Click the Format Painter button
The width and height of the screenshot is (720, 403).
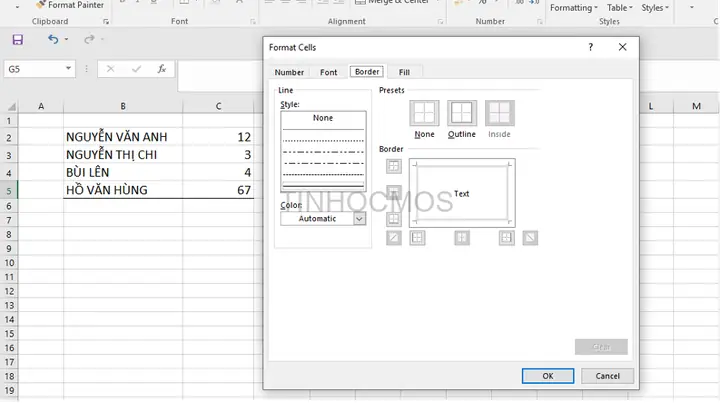tap(70, 5)
